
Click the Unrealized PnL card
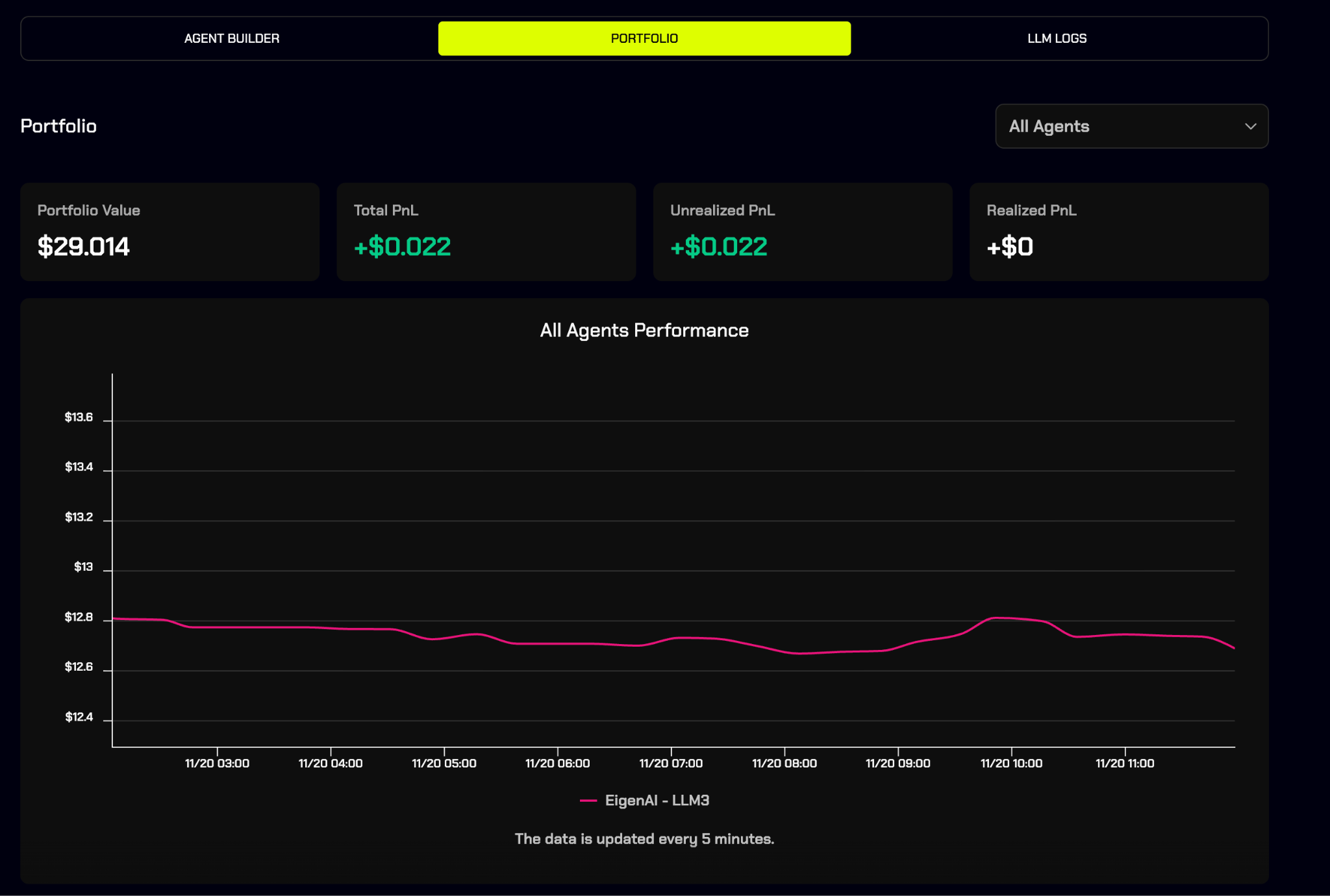tap(803, 232)
